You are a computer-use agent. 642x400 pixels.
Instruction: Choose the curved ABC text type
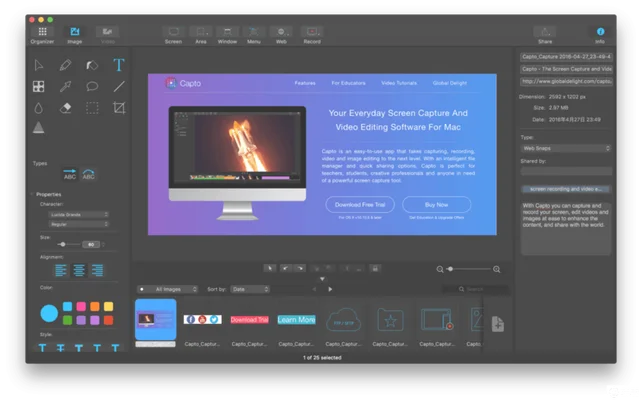(88, 174)
